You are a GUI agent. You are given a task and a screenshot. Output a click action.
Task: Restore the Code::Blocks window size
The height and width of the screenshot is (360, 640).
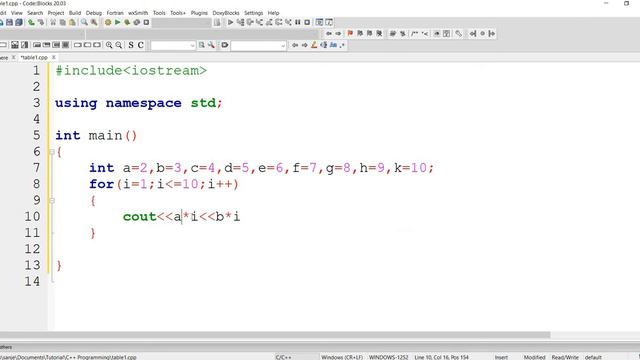pyautogui.click(x=627, y=3)
